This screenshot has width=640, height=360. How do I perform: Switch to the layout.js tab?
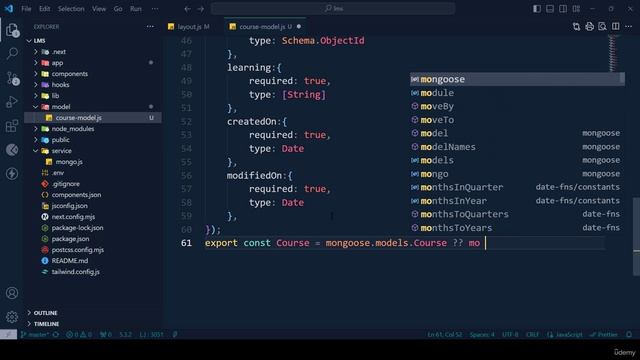coord(189,27)
